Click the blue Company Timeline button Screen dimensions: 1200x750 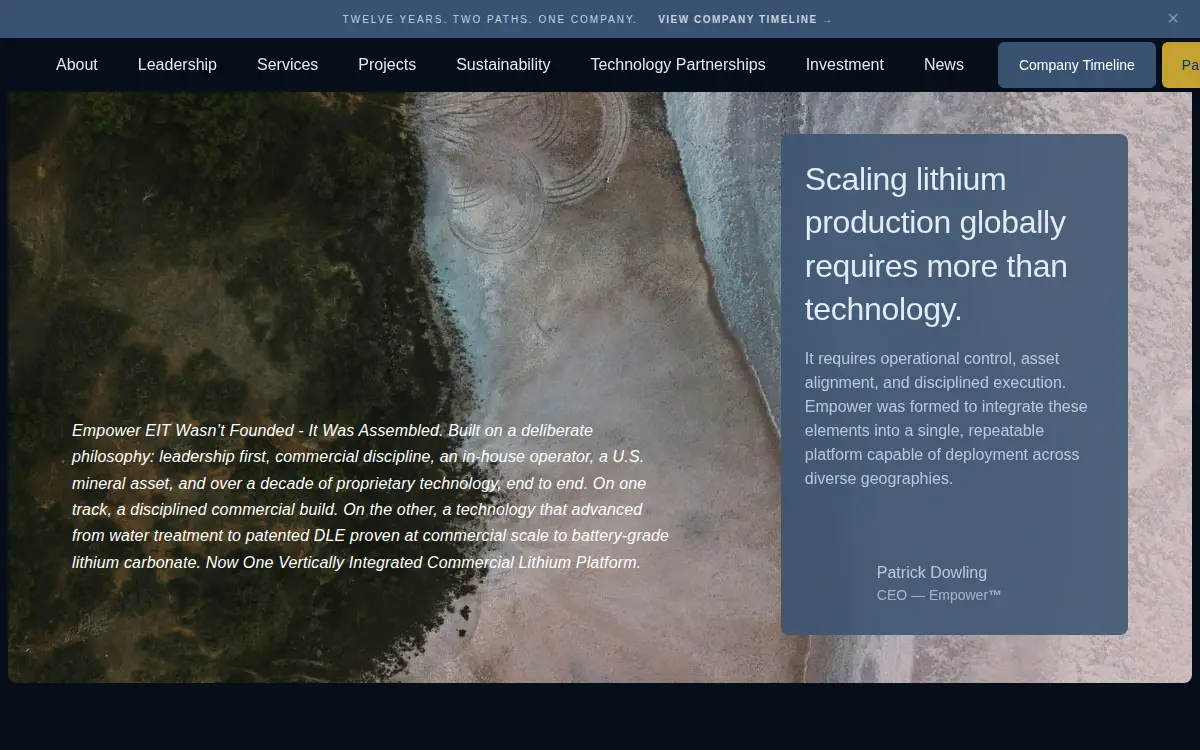(1077, 65)
